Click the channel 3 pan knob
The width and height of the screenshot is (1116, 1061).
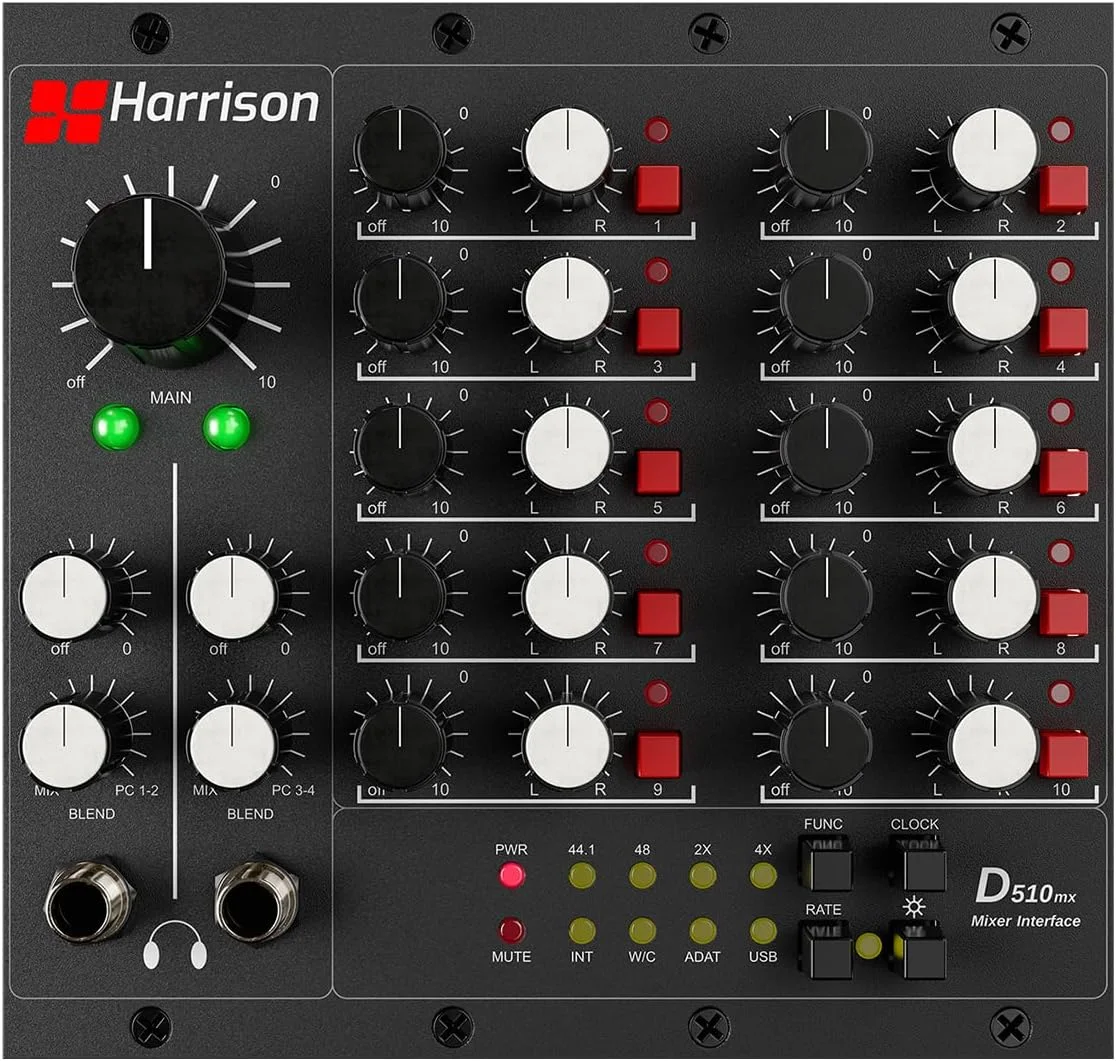[x=567, y=299]
